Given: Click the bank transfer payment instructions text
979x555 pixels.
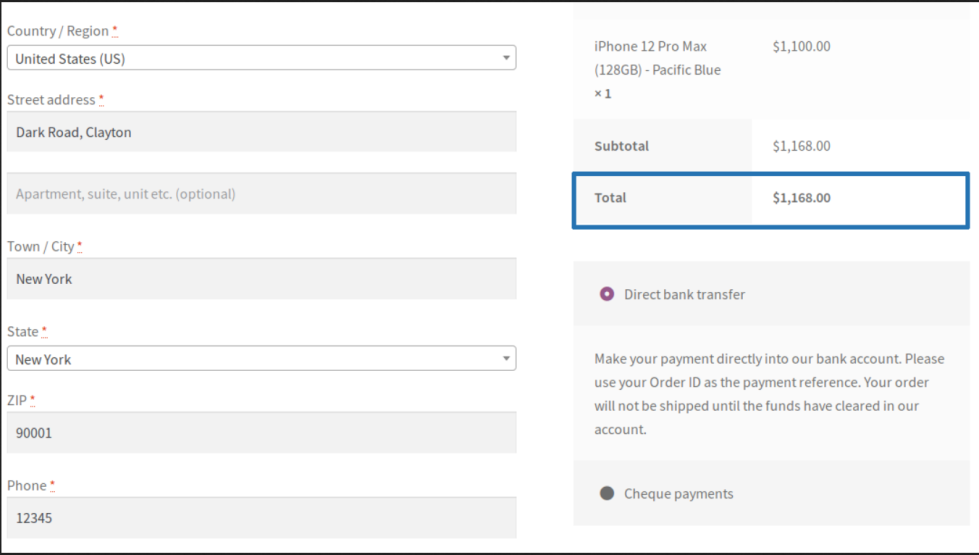Looking at the screenshot, I should pos(768,394).
